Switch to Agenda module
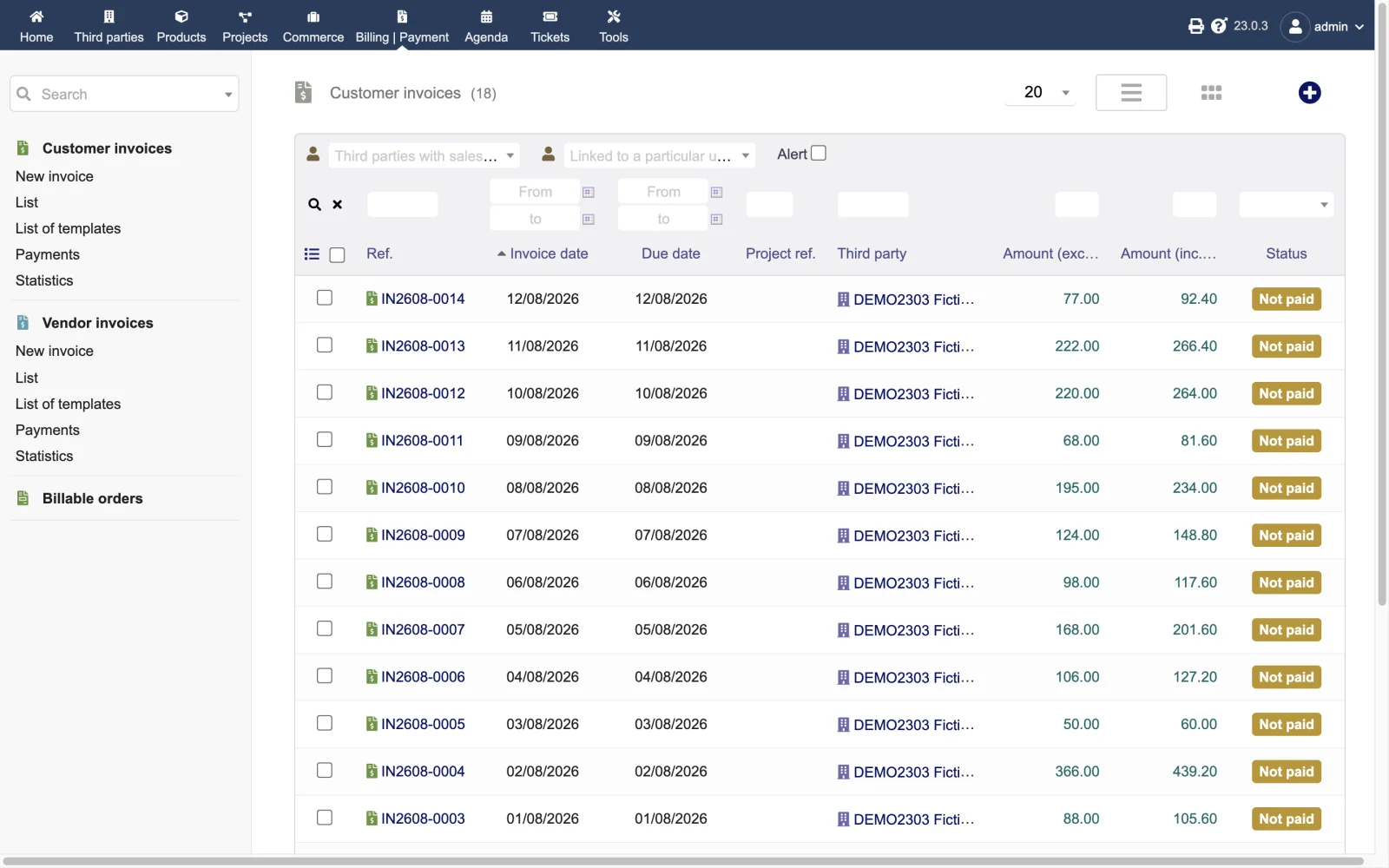This screenshot has width=1389, height=868. pyautogui.click(x=486, y=26)
